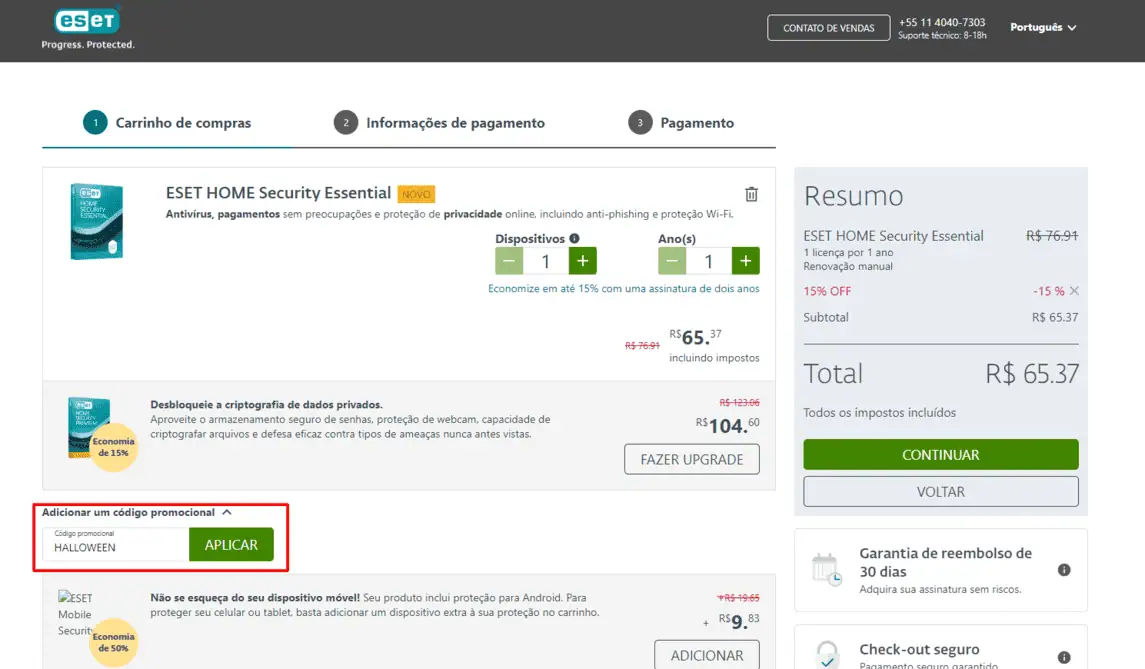Decrease the Ano(s) value with minus
This screenshot has height=669, width=1145.
point(672,261)
